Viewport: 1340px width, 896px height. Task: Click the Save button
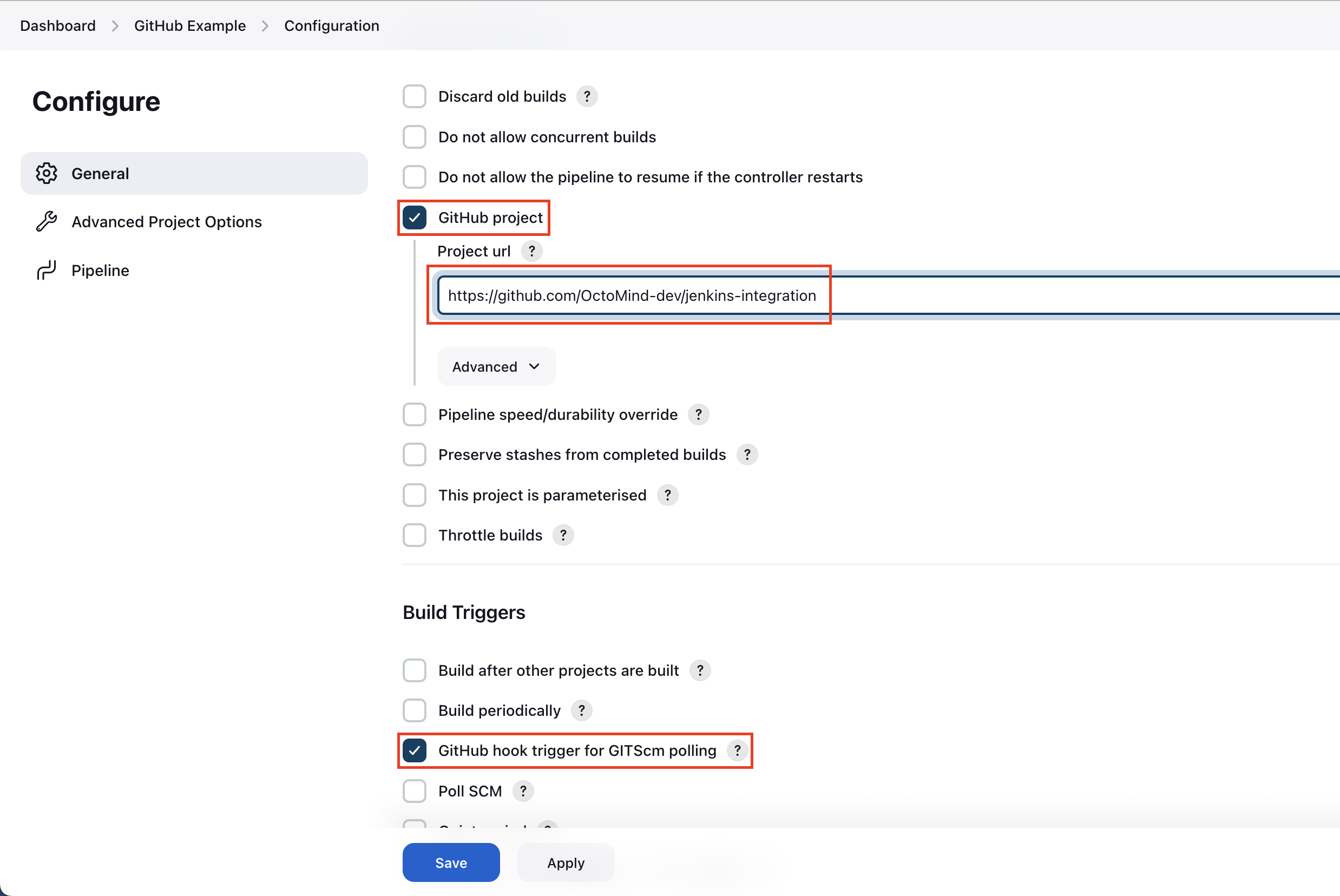pos(451,862)
